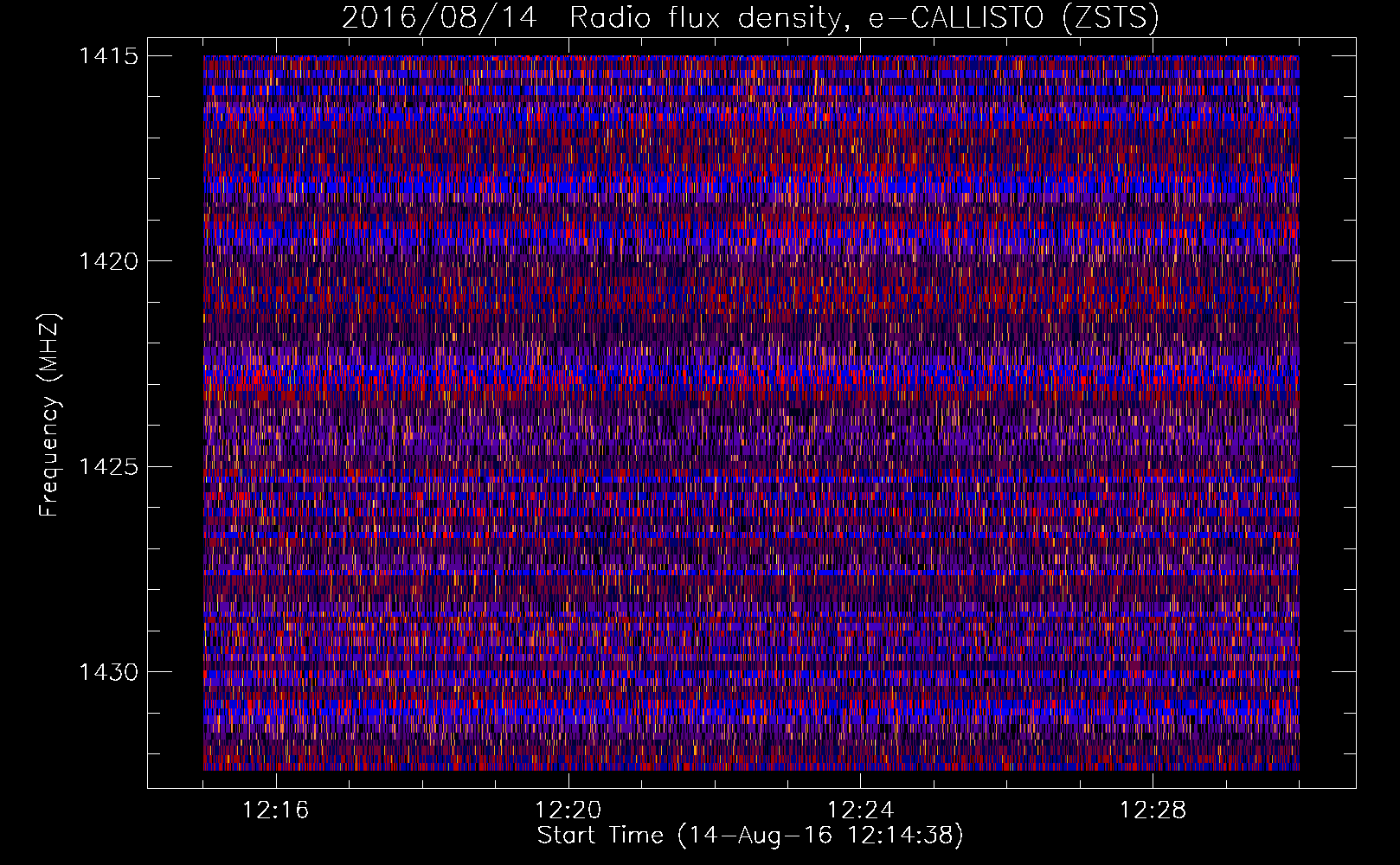Click the "12:24" time tick label

(x=861, y=811)
